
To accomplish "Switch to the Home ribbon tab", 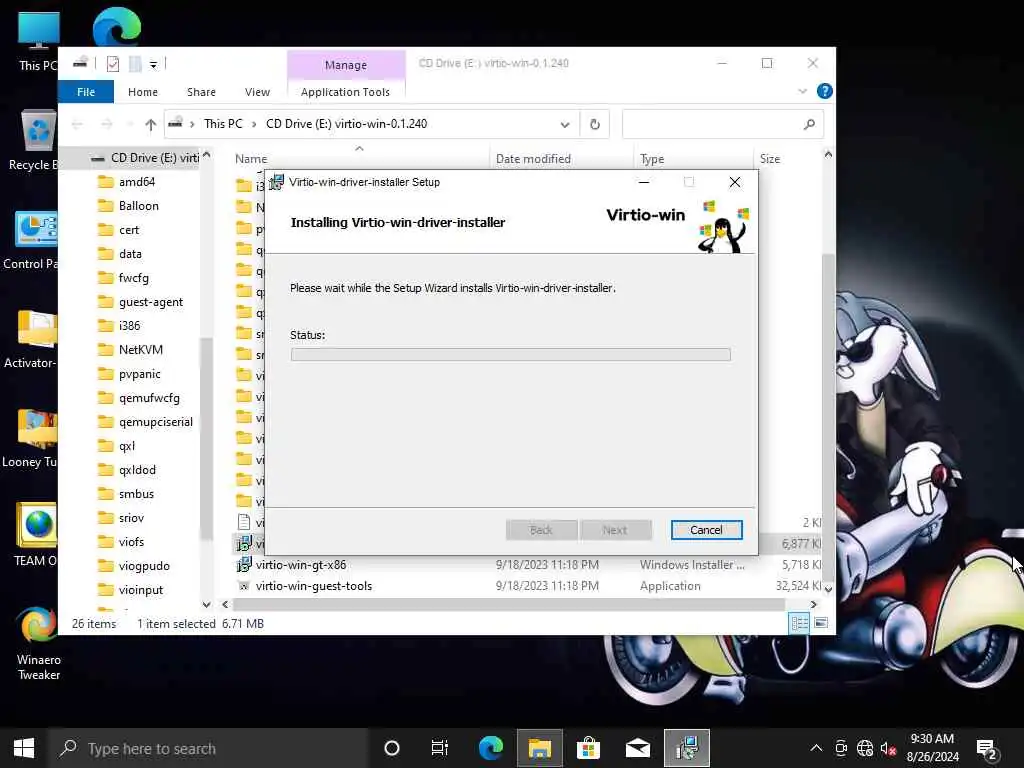I will coord(142,92).
